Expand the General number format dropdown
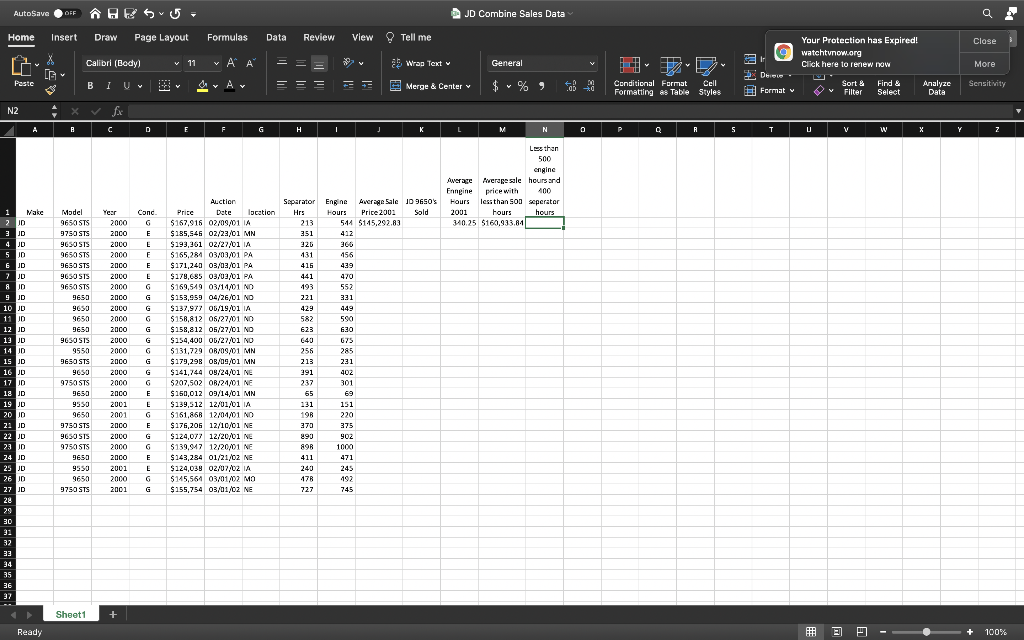 coord(590,63)
